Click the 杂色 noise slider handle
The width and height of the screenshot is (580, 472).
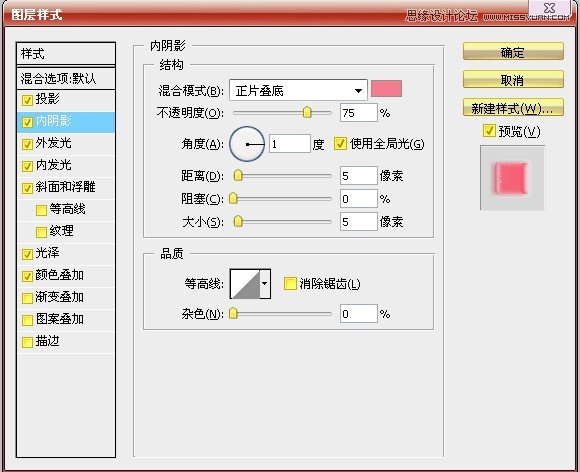pos(233,314)
